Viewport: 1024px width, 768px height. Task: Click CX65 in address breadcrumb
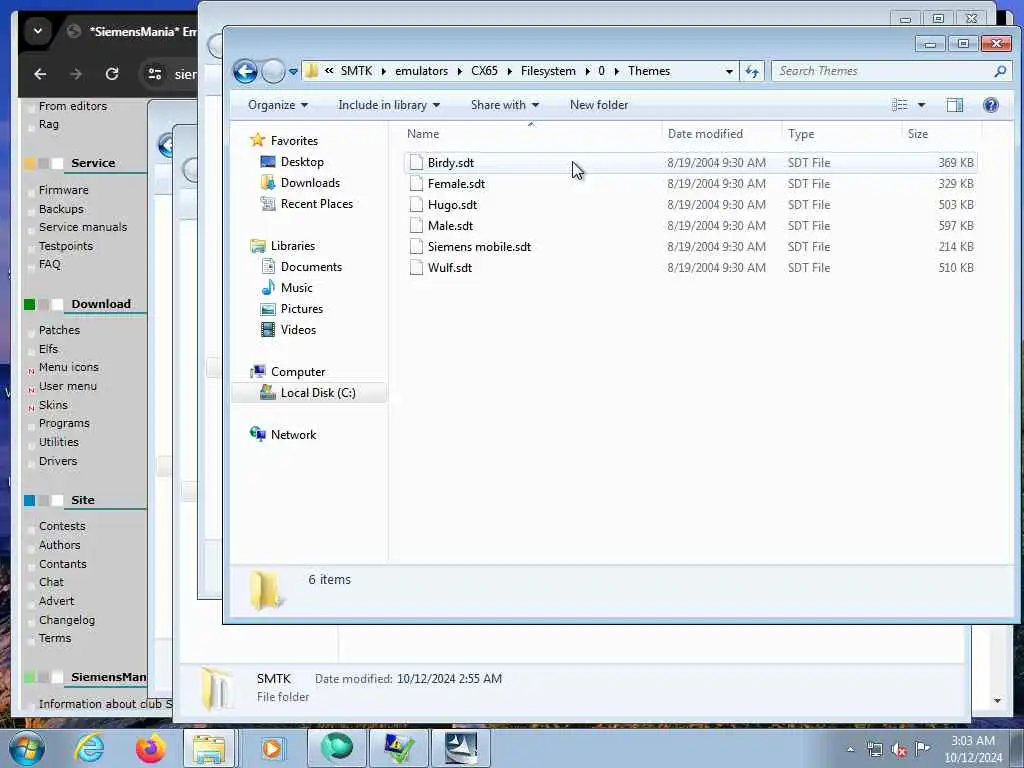[x=484, y=71]
